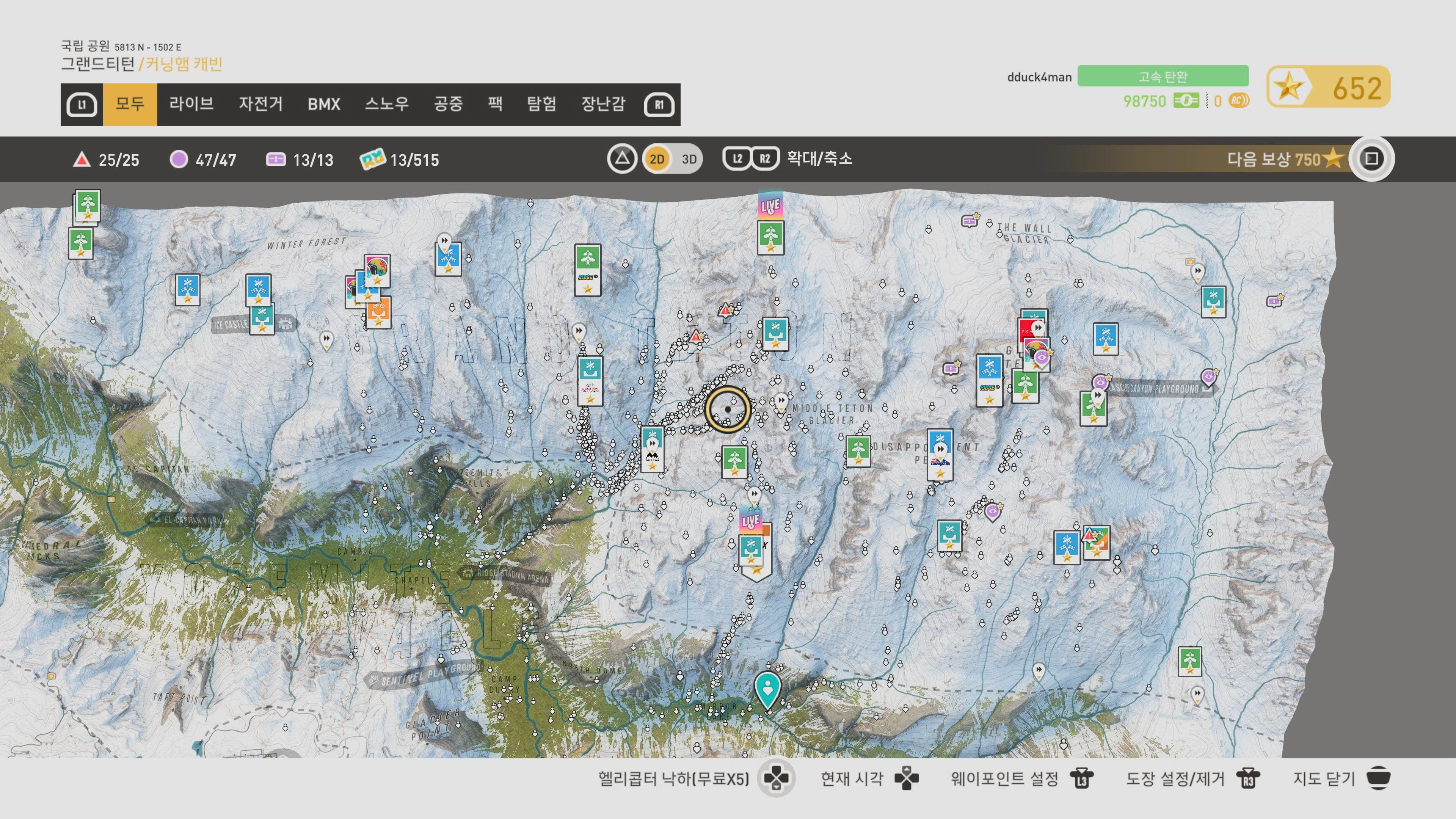Select the Red Bull sponsored event card
The image size is (1456, 819).
click(590, 381)
